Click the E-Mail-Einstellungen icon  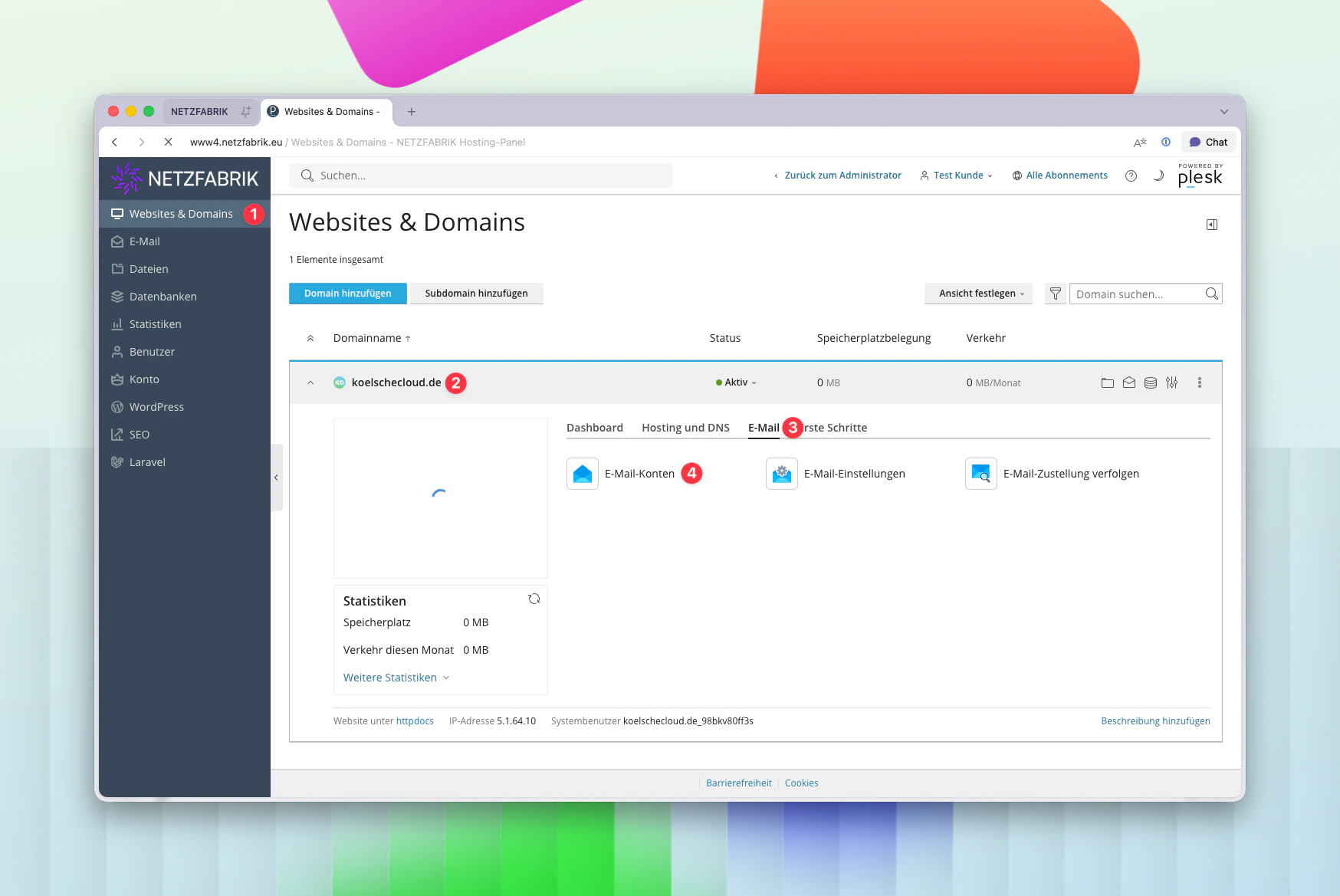coord(781,474)
